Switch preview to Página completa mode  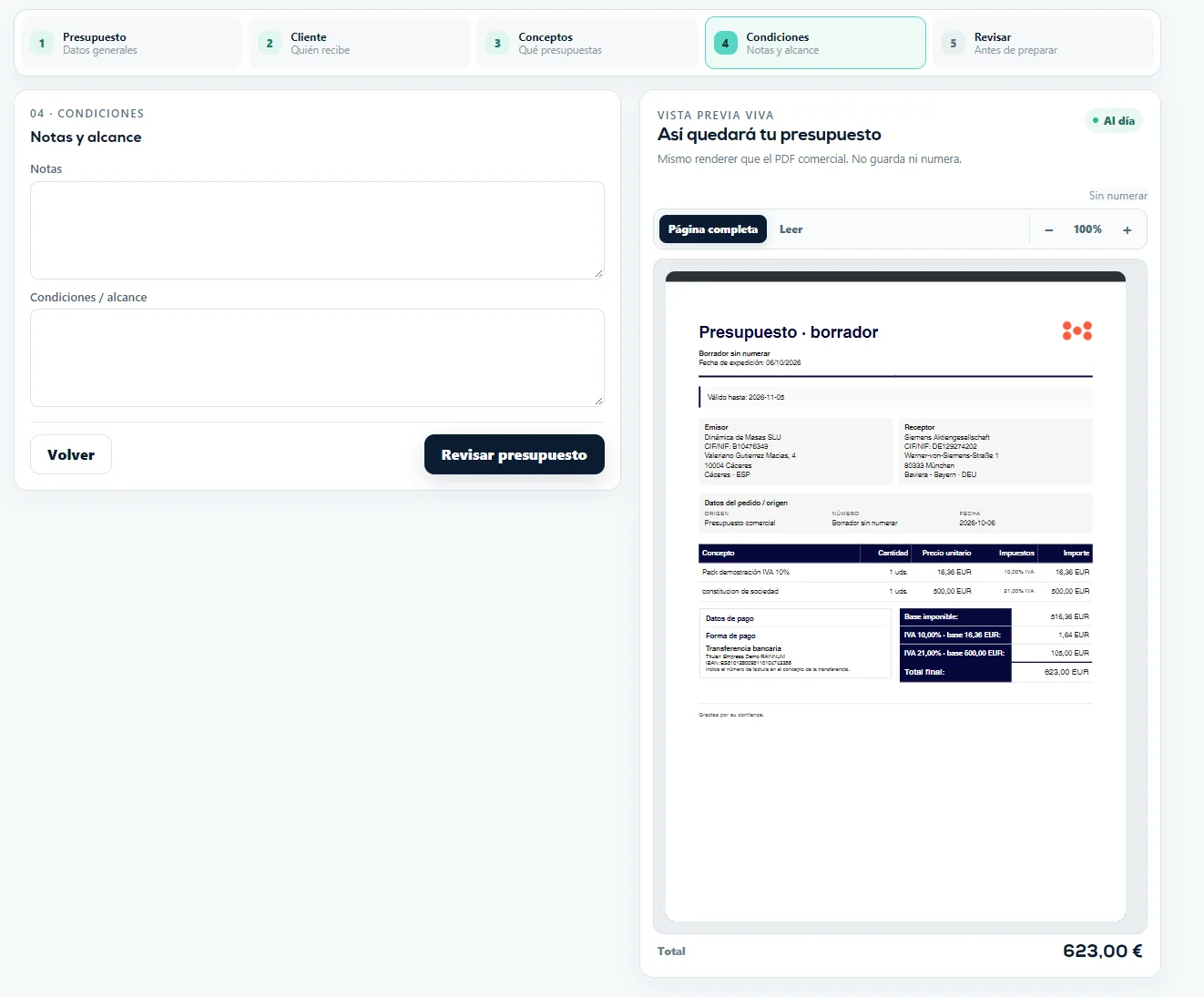click(713, 229)
